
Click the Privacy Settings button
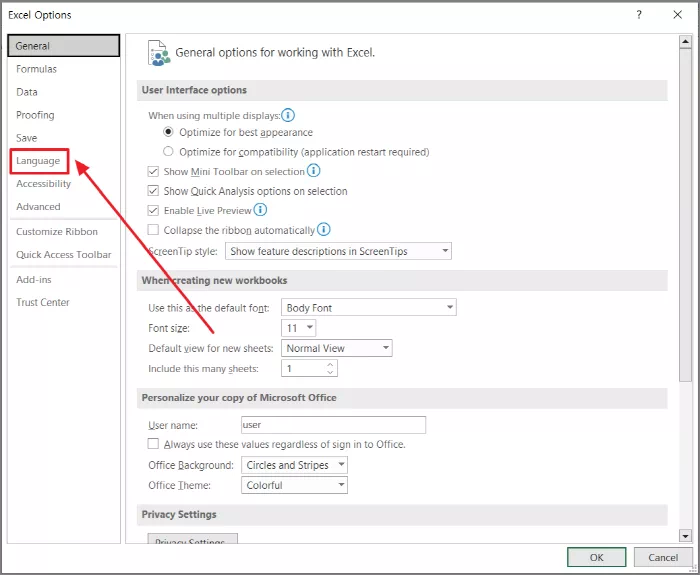point(192,539)
